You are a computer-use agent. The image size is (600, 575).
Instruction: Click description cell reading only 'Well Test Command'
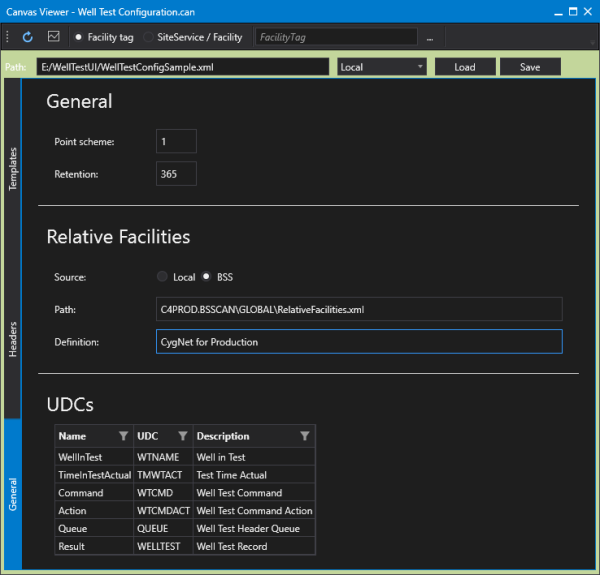[x=254, y=492]
